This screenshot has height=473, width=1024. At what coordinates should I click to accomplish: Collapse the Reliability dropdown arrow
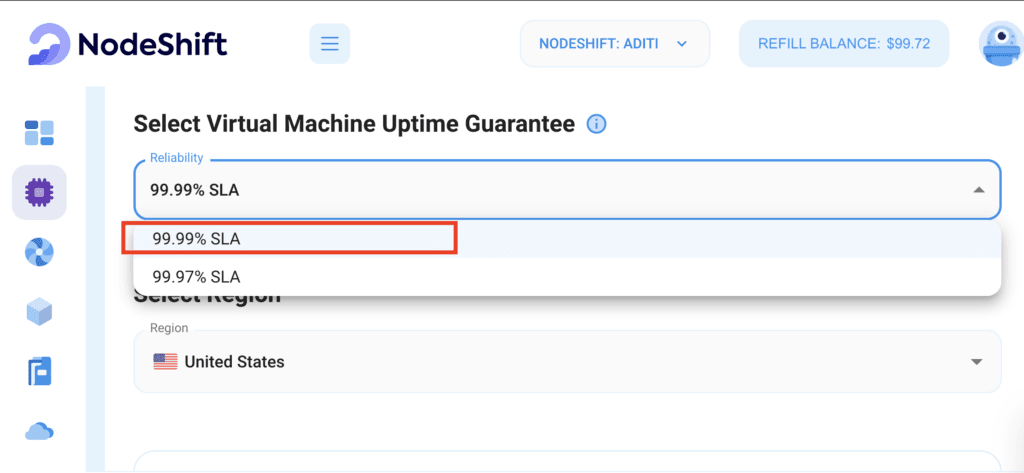pos(978,190)
